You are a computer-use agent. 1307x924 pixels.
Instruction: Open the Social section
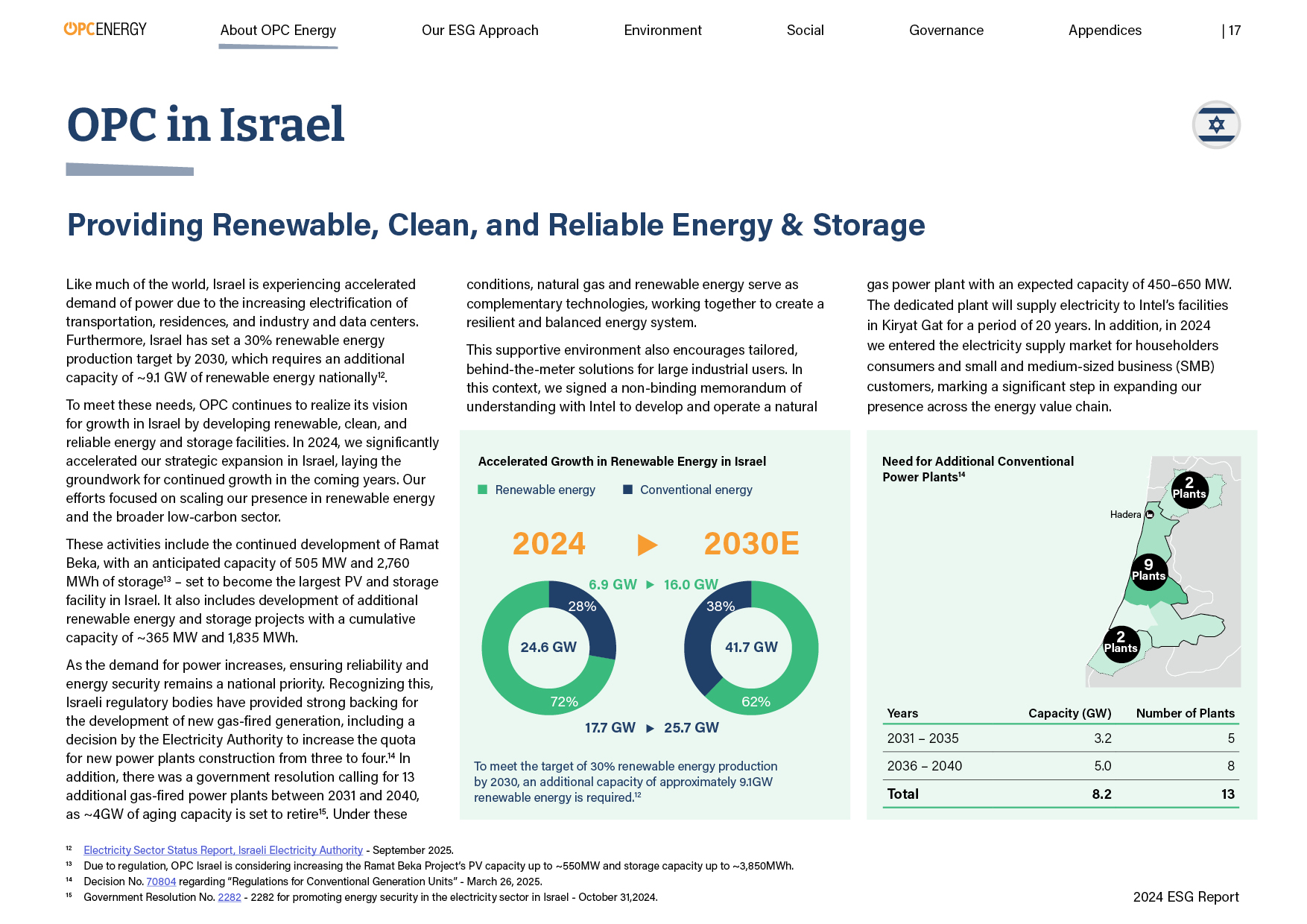click(805, 31)
